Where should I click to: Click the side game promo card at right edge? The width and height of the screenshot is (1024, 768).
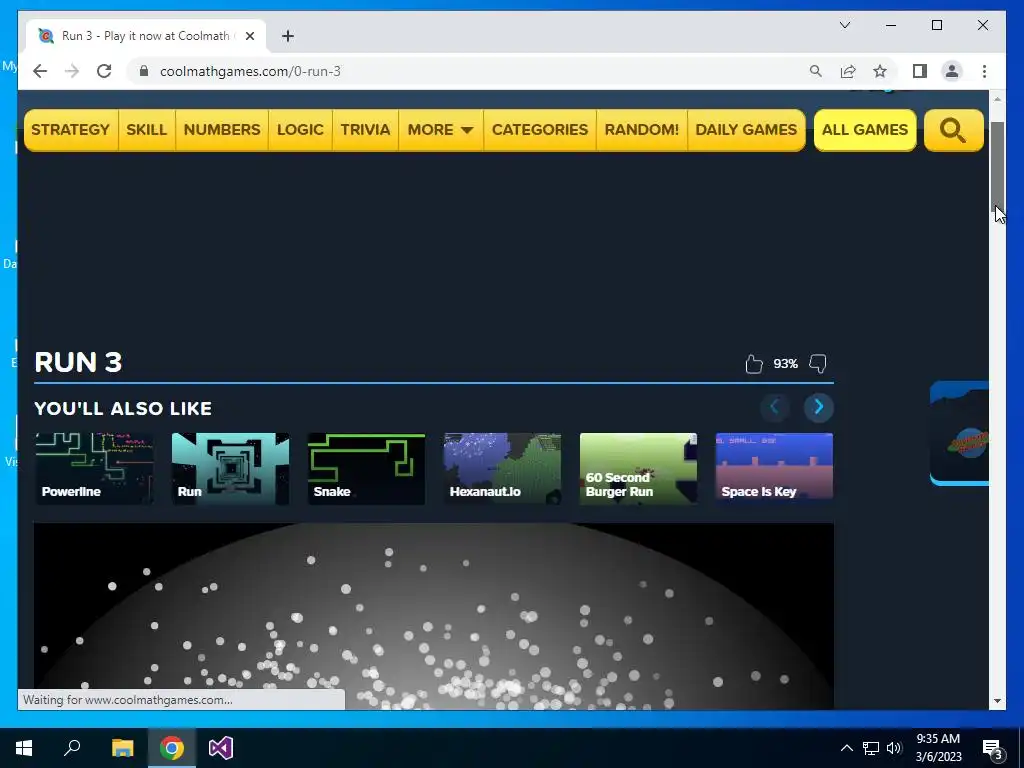click(959, 434)
